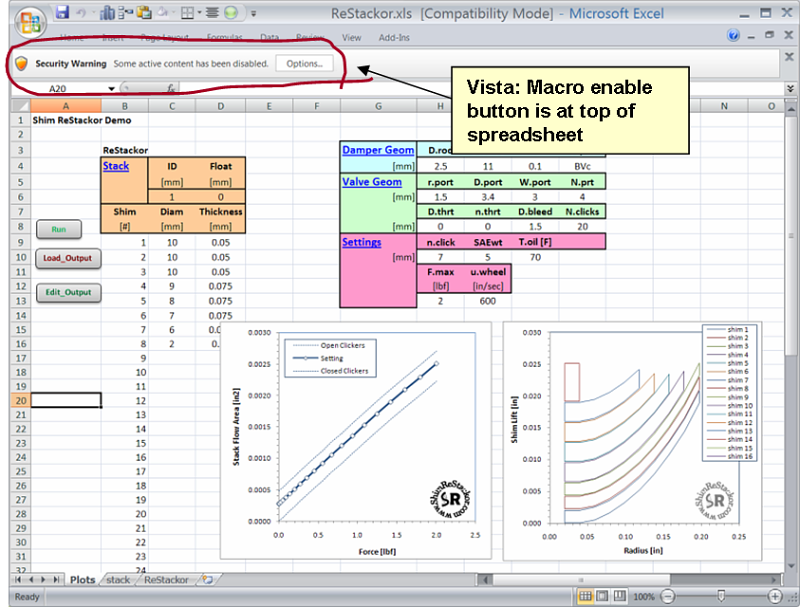Open the Excel Help question mark icon
The image size is (800, 607).
[733, 36]
